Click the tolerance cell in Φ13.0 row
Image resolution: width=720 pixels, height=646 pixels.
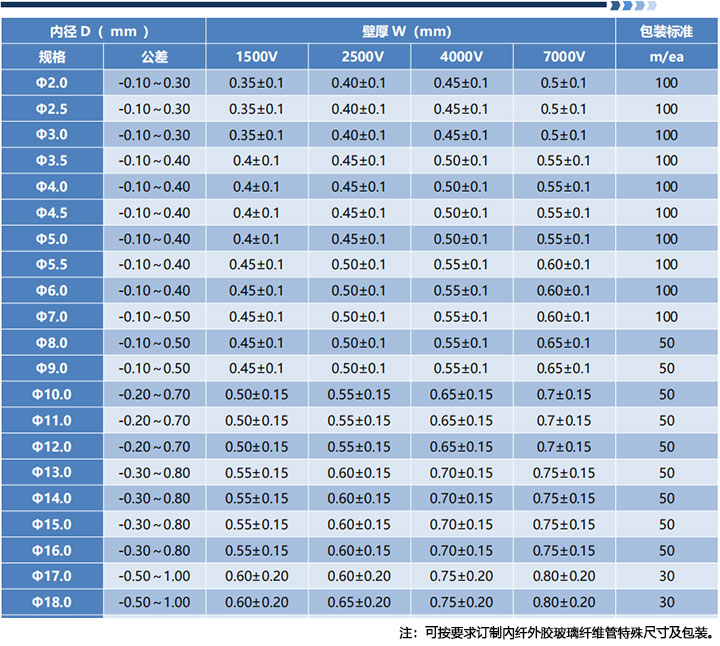pyautogui.click(x=154, y=472)
